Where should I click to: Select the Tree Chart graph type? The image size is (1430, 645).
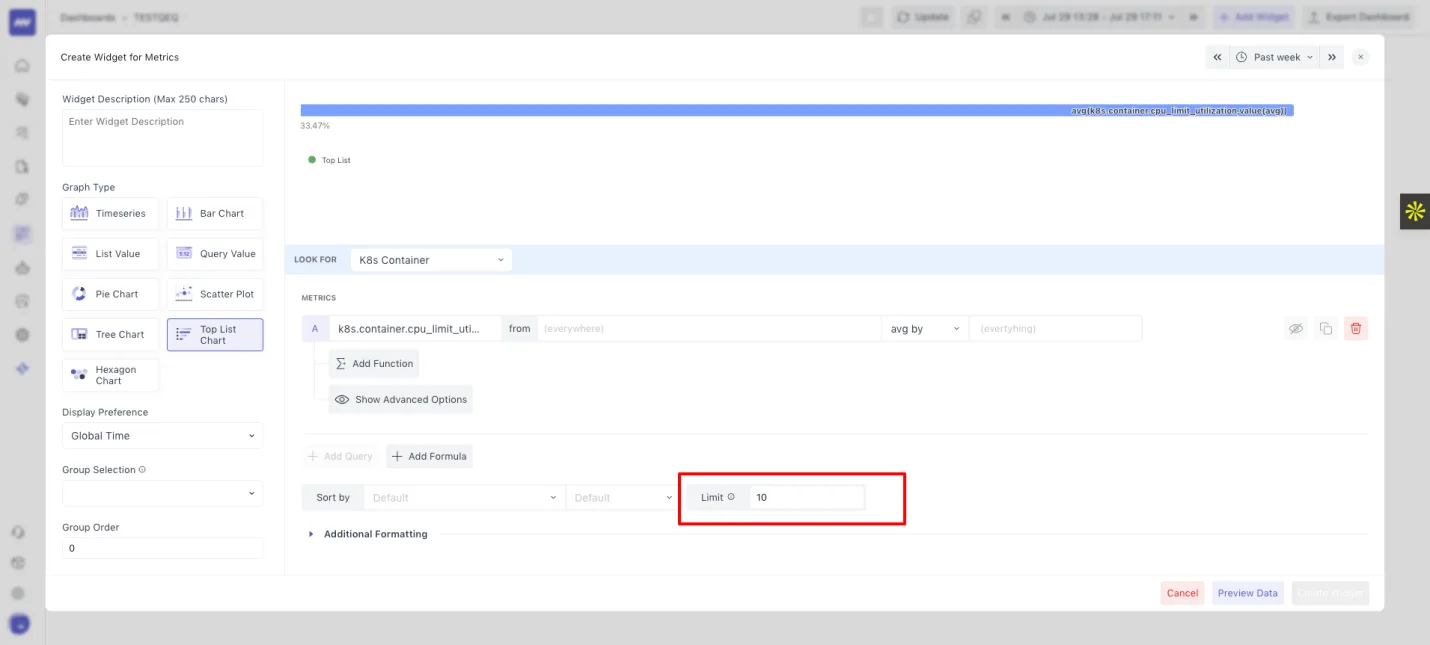(110, 334)
